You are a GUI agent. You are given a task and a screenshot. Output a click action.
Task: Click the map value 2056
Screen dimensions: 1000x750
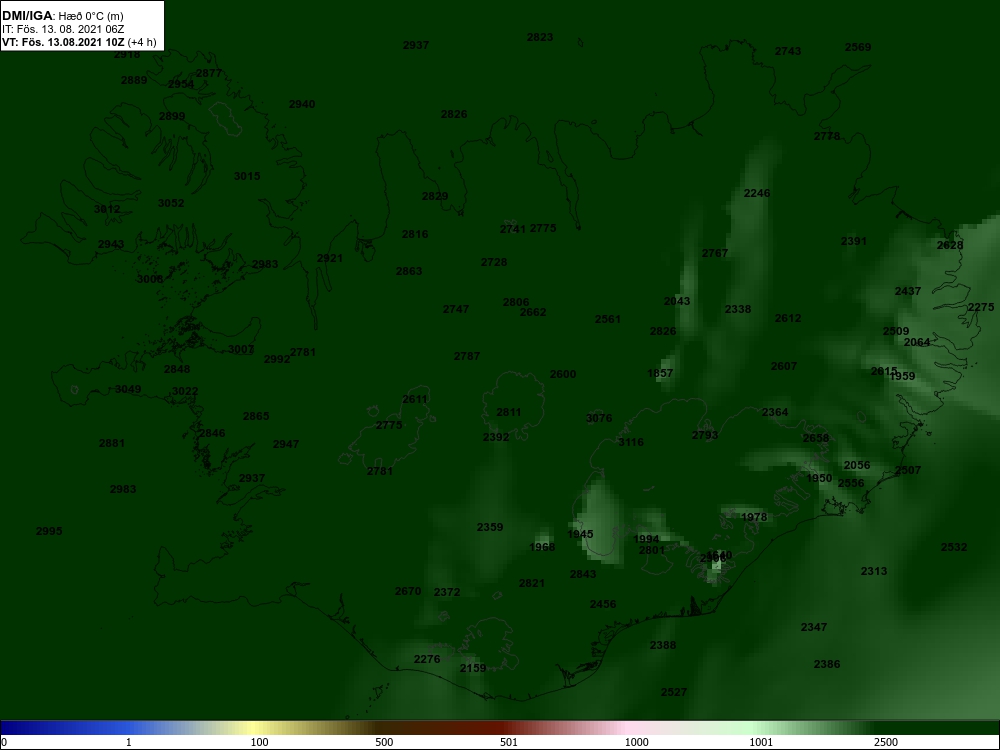click(857, 465)
